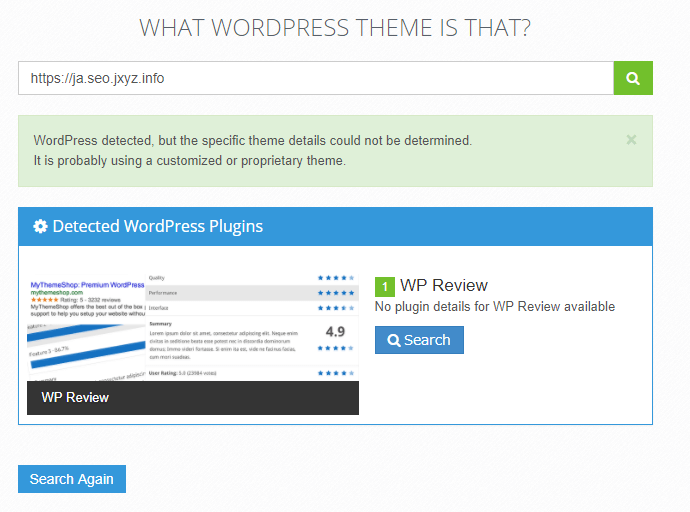Click the blue Search button label
This screenshot has width=690, height=512.
(427, 340)
